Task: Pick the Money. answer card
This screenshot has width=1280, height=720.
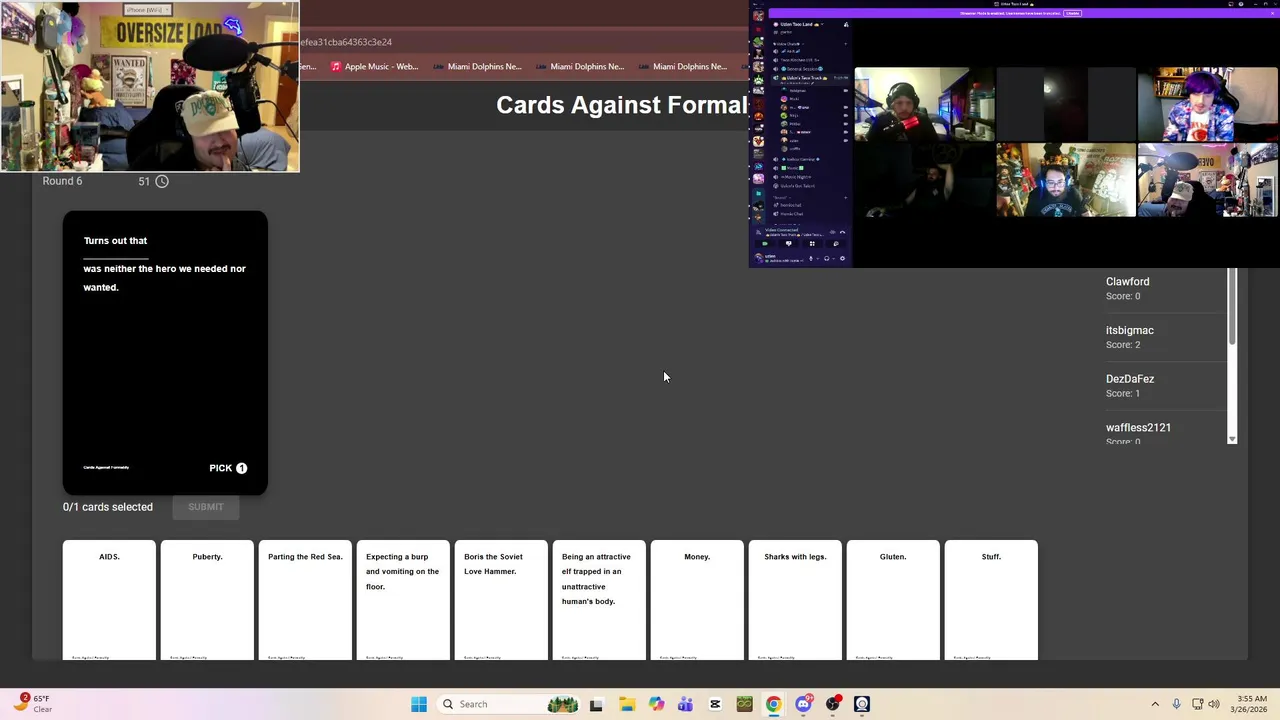Action: point(697,600)
